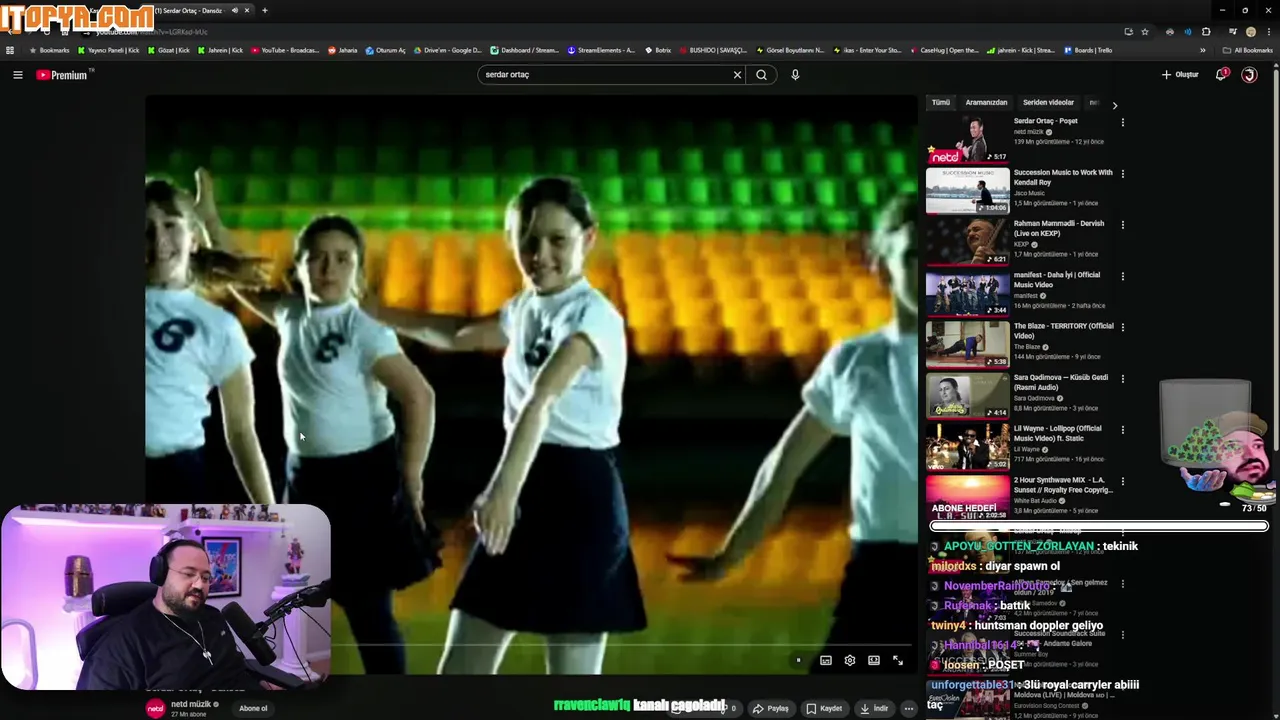
Task: Open the All Bookmarks folder
Action: coord(1248,50)
